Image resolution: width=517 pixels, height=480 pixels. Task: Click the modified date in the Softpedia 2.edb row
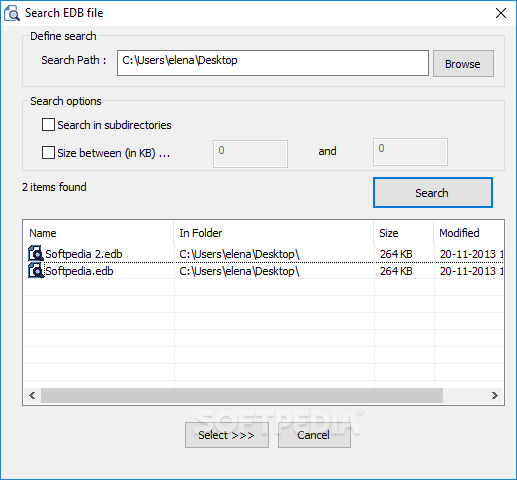coord(471,254)
